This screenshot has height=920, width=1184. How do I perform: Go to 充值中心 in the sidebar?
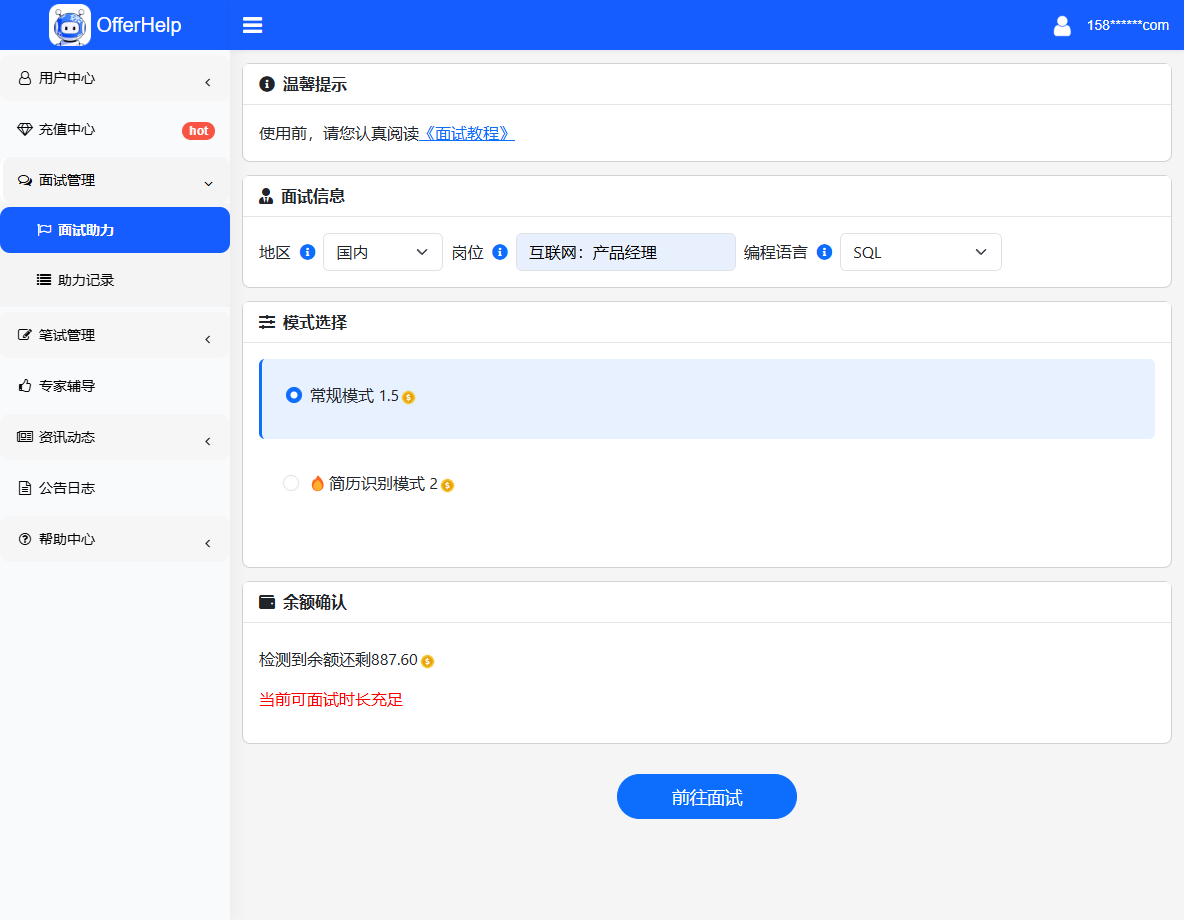point(67,129)
